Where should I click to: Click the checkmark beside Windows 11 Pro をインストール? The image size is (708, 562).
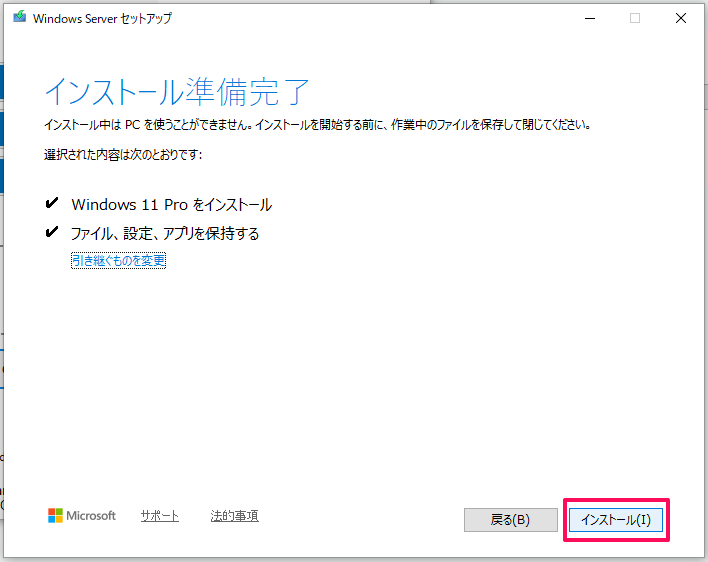click(52, 204)
